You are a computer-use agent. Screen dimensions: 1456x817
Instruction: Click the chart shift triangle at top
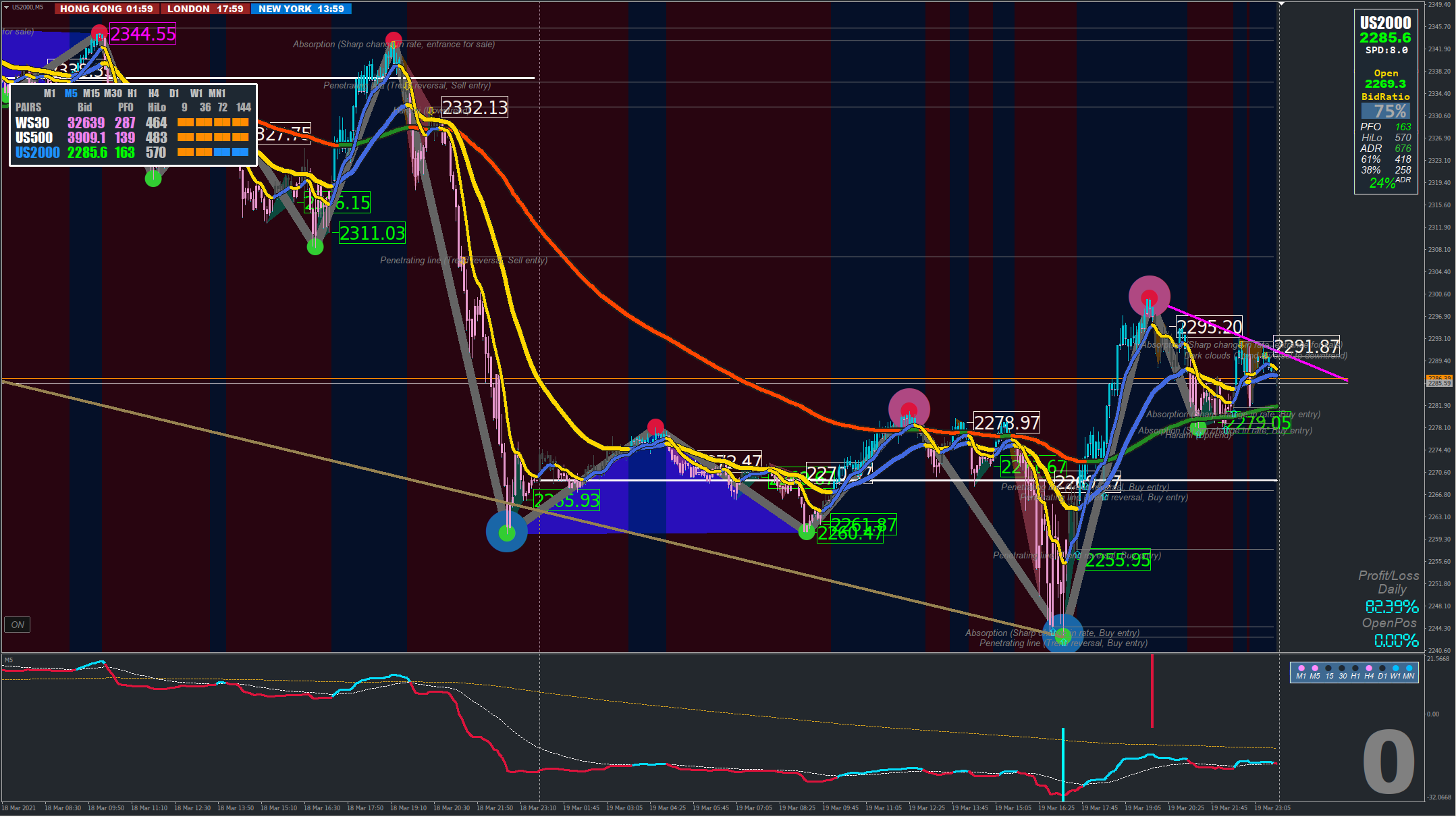coord(1281,4)
